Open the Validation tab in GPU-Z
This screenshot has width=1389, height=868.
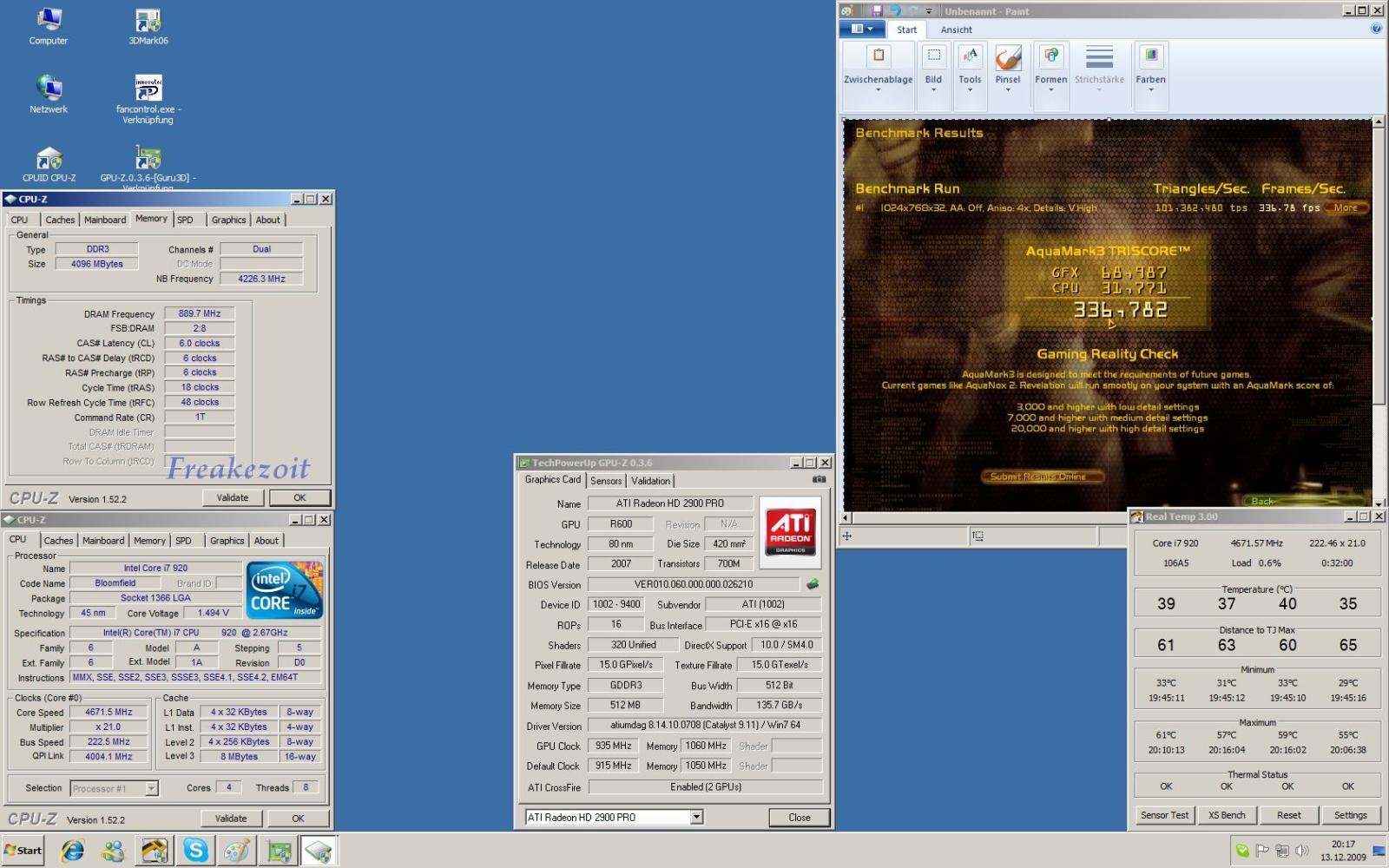650,481
